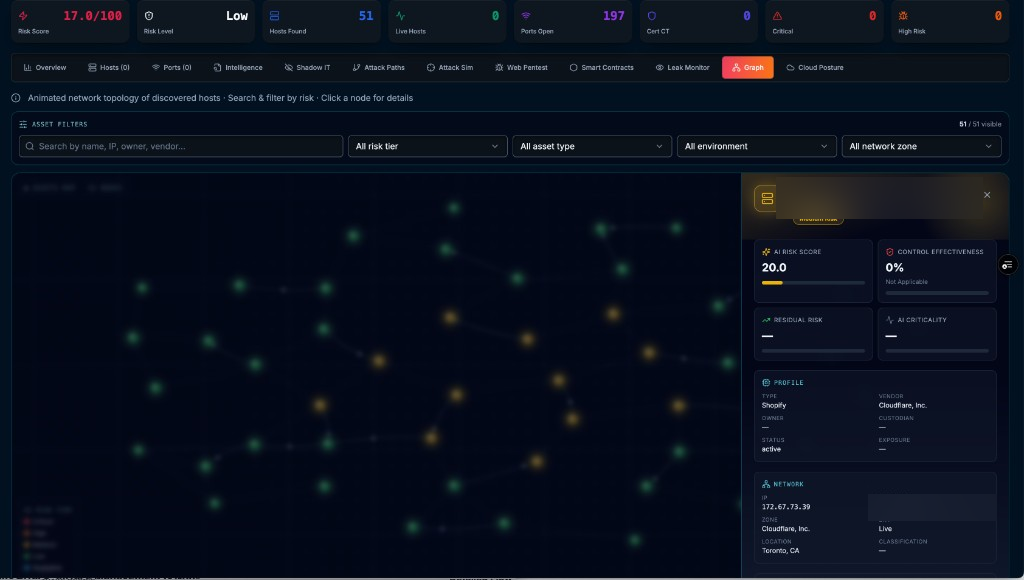Viewport: 1024px width, 580px height.
Task: Switch to the Leak Monitor tab
Action: (682, 67)
